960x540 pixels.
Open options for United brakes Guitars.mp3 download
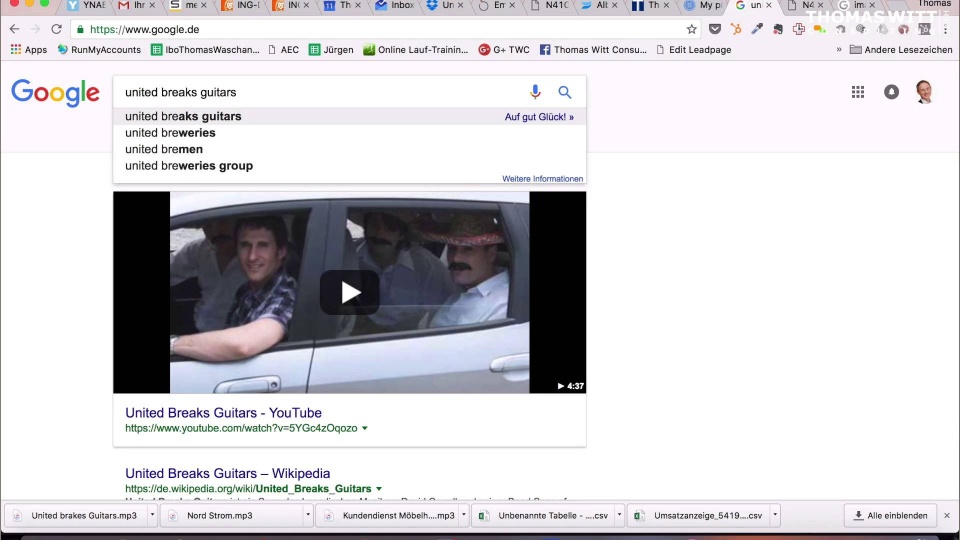point(152,515)
